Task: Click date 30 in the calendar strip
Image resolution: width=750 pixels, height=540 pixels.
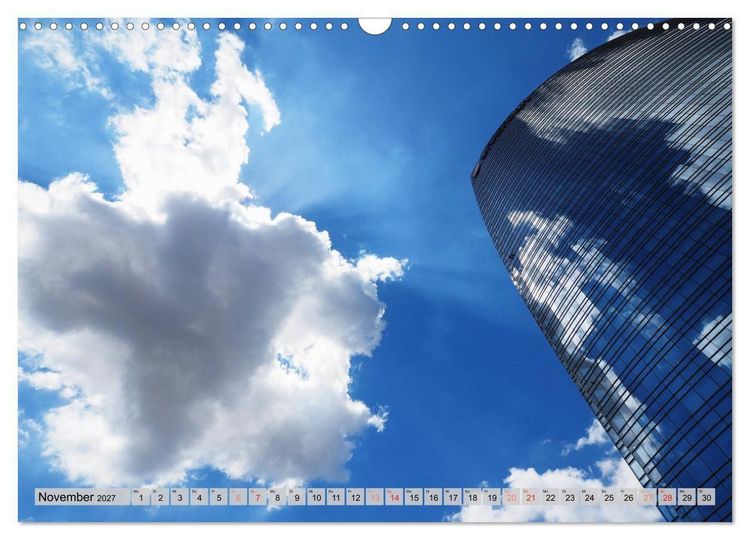Action: coord(706,497)
